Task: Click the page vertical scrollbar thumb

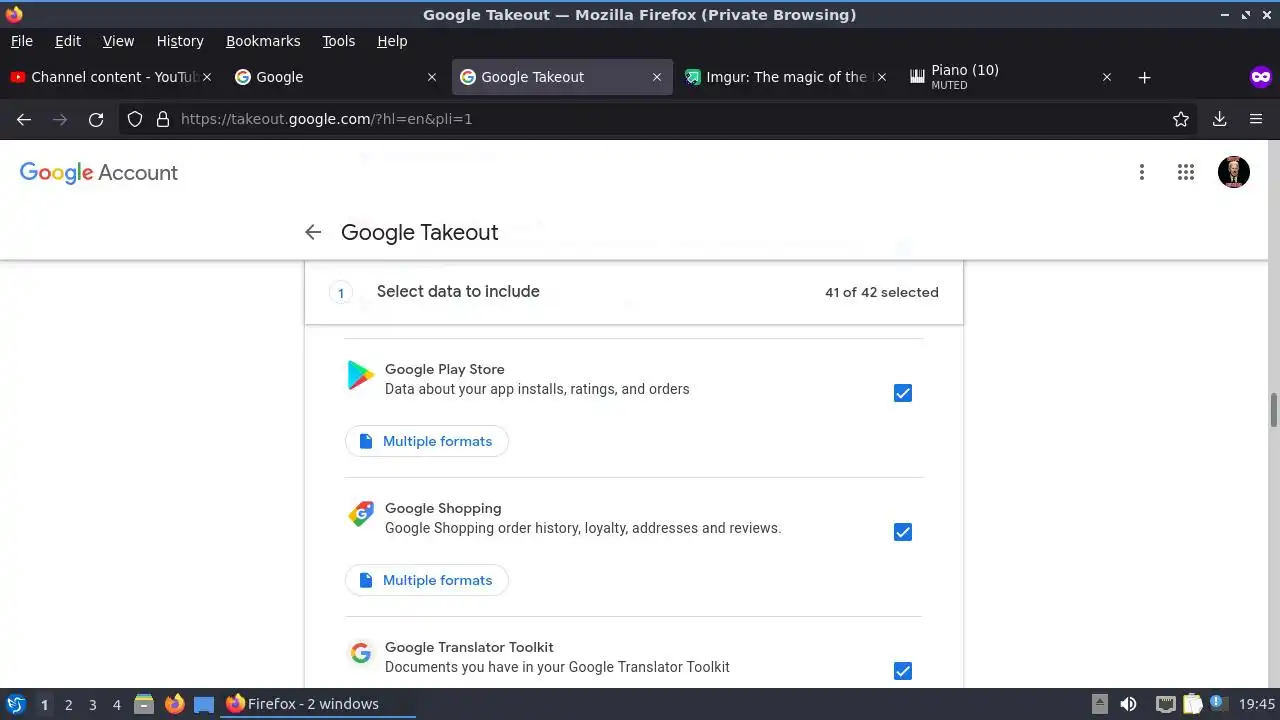Action: 1274,410
